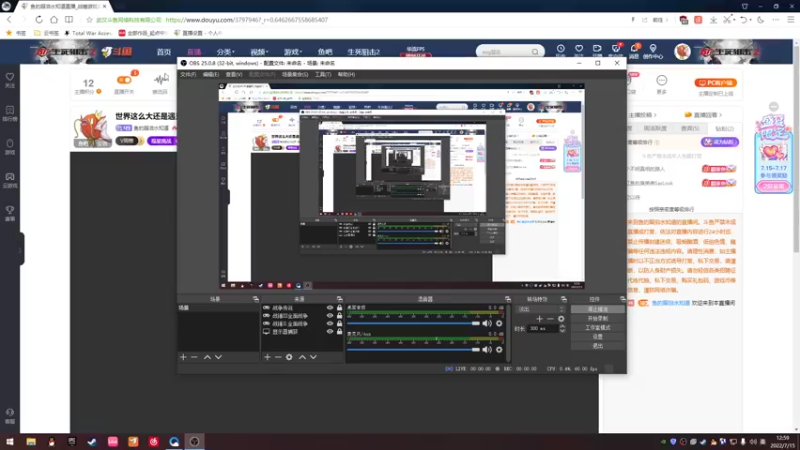The image size is (800, 450).
Task: Open File Explorer from the taskbar
Action: [x=31, y=441]
